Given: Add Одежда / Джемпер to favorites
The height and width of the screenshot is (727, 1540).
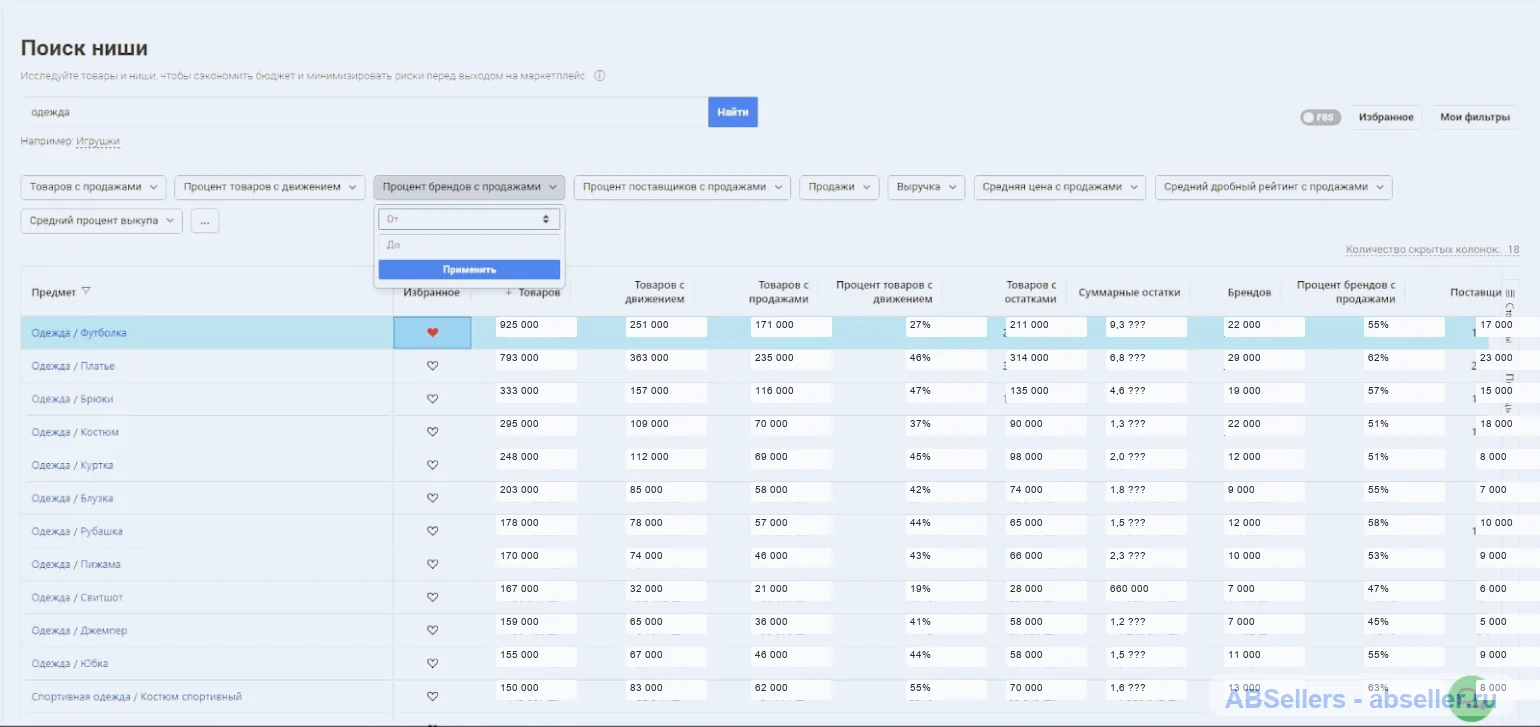Looking at the screenshot, I should (x=432, y=630).
